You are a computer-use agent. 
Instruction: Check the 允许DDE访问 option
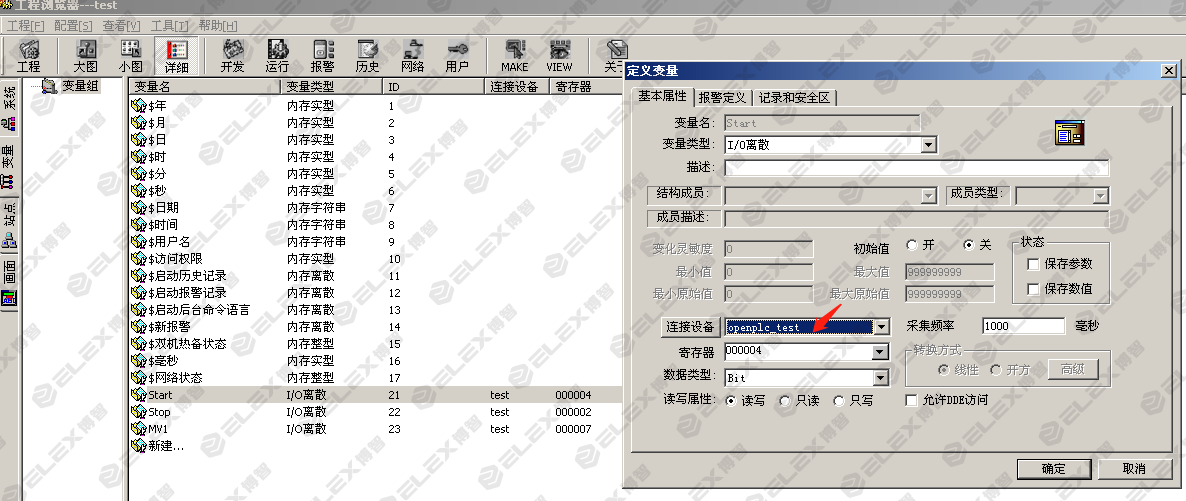(x=911, y=400)
